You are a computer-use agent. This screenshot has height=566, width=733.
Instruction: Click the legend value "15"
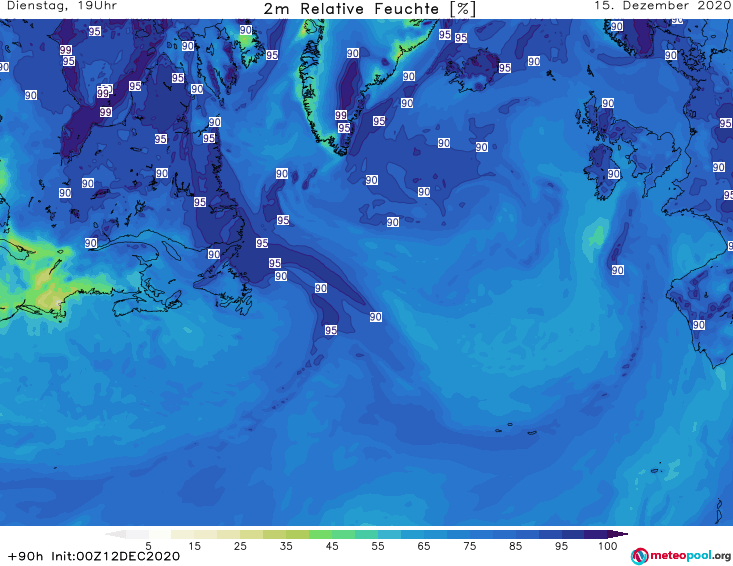click(x=194, y=546)
